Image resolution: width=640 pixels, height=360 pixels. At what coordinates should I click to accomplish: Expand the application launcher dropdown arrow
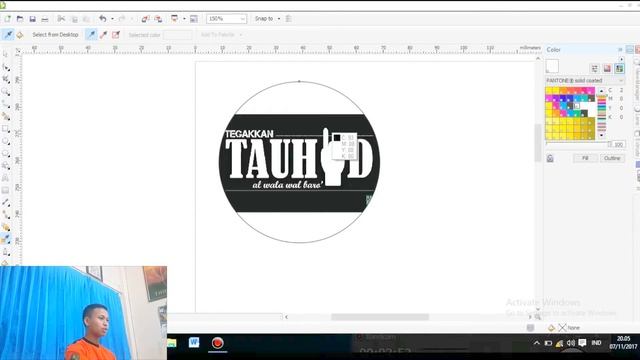(184, 19)
